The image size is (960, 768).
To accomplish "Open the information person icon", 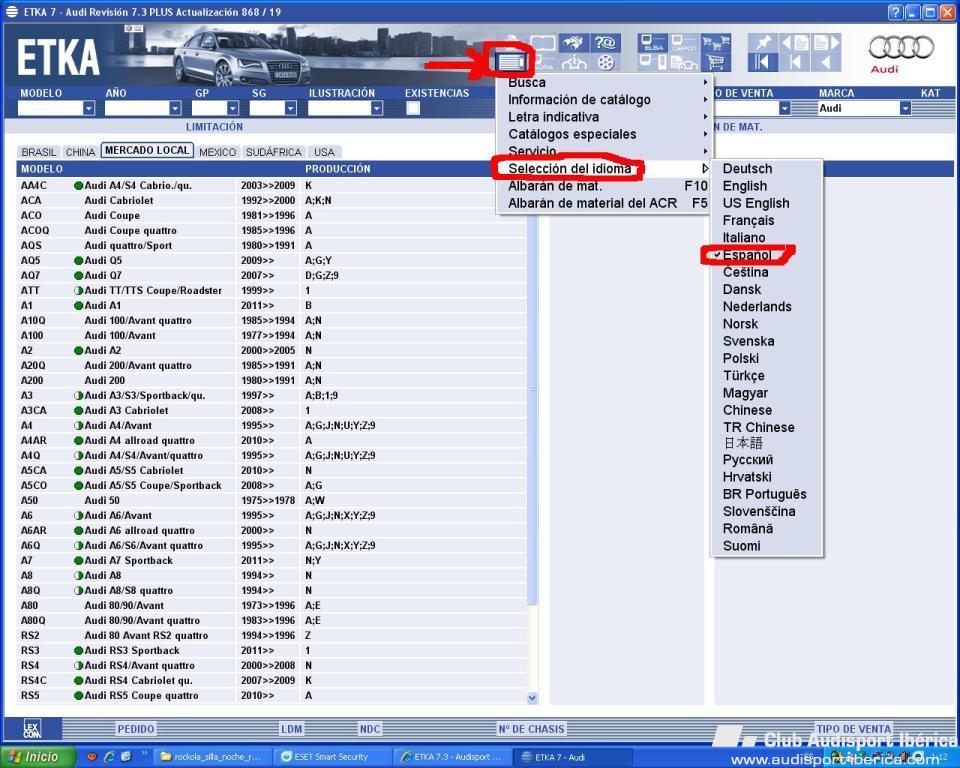I will (x=573, y=62).
